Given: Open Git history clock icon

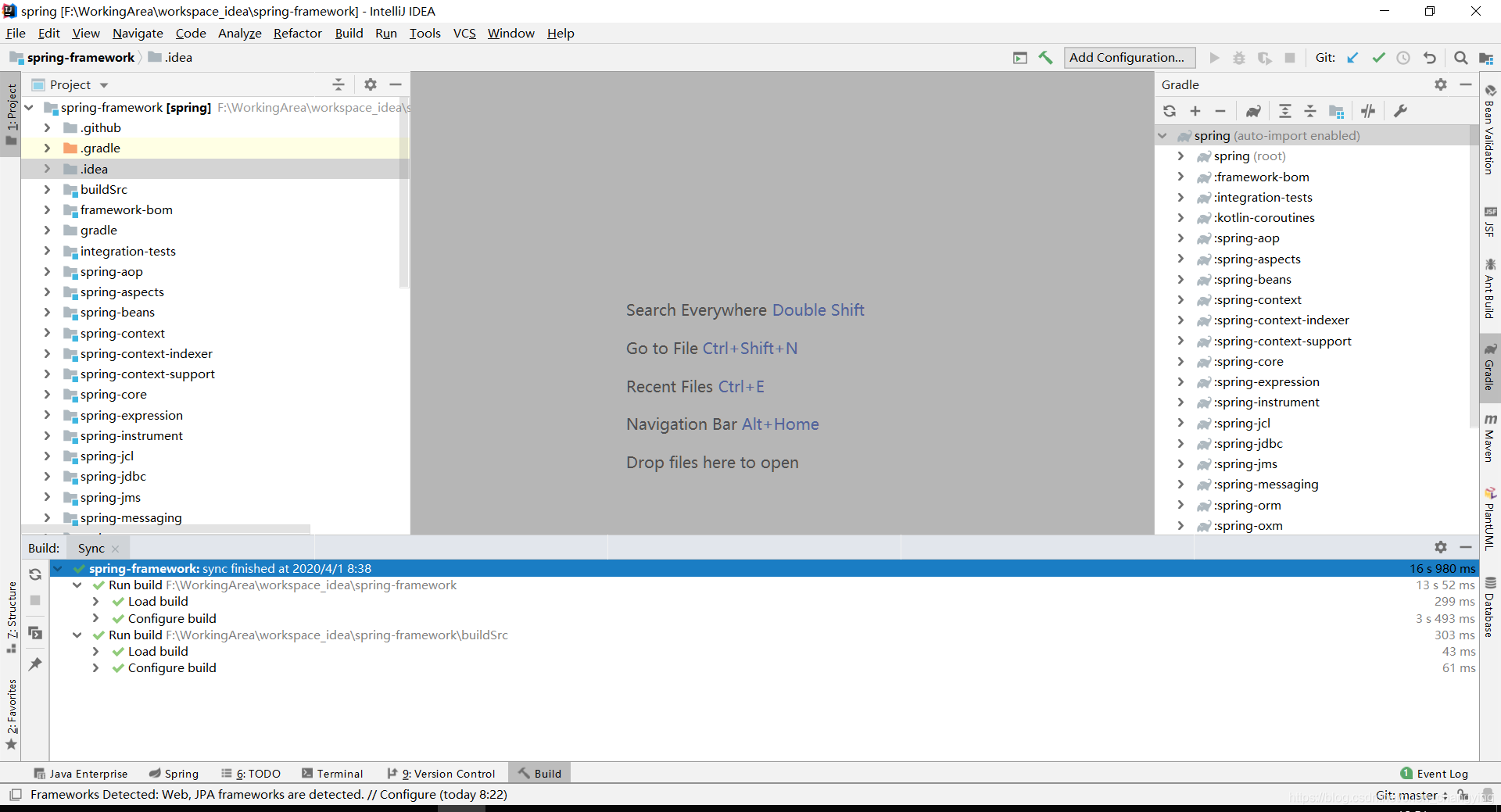Looking at the screenshot, I should (x=1403, y=58).
